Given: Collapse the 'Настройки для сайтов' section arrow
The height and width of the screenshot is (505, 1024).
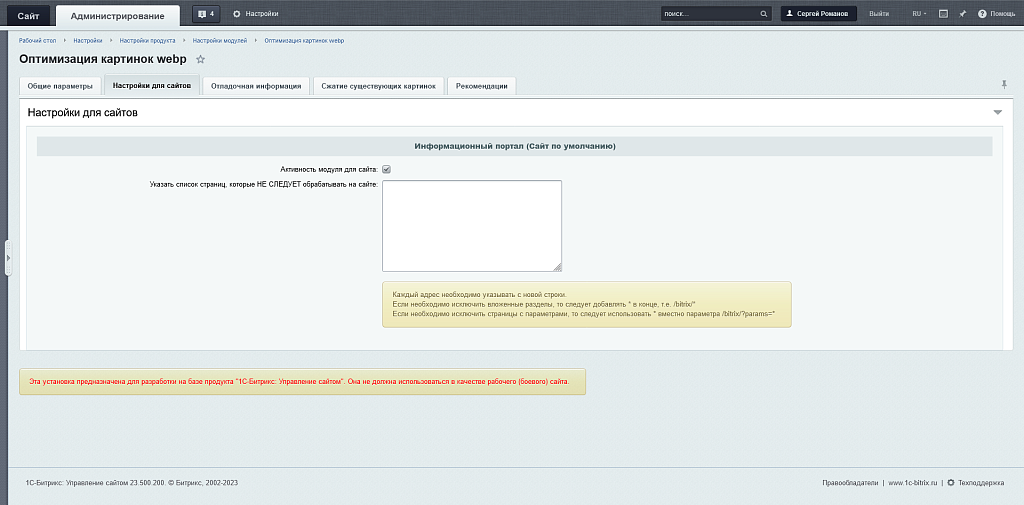Looking at the screenshot, I should 997,113.
